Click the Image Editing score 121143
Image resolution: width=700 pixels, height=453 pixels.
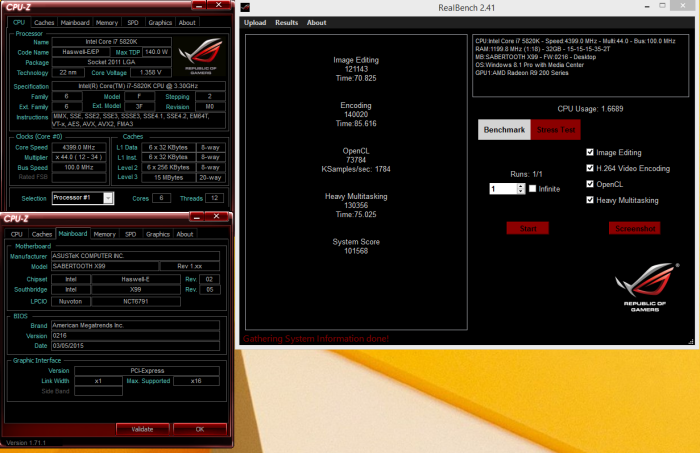356,69
